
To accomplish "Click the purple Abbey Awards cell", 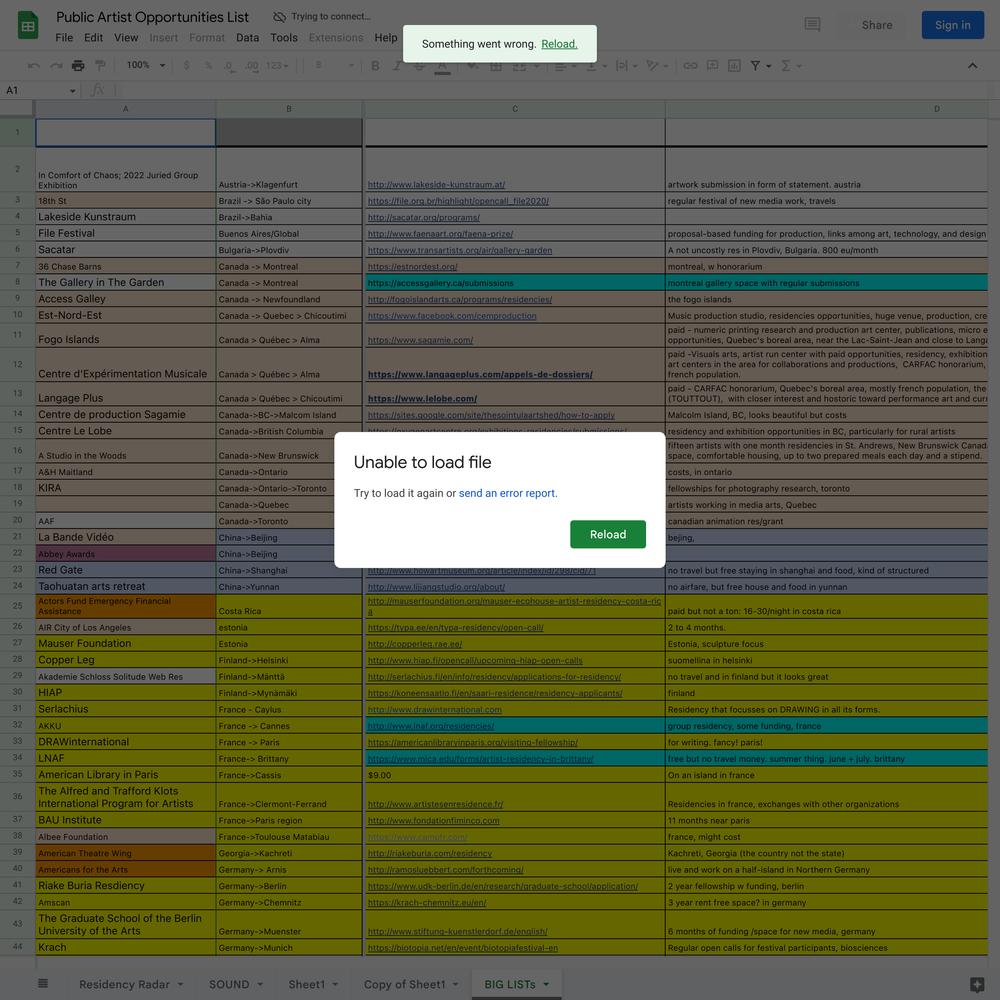I will click(x=126, y=554).
